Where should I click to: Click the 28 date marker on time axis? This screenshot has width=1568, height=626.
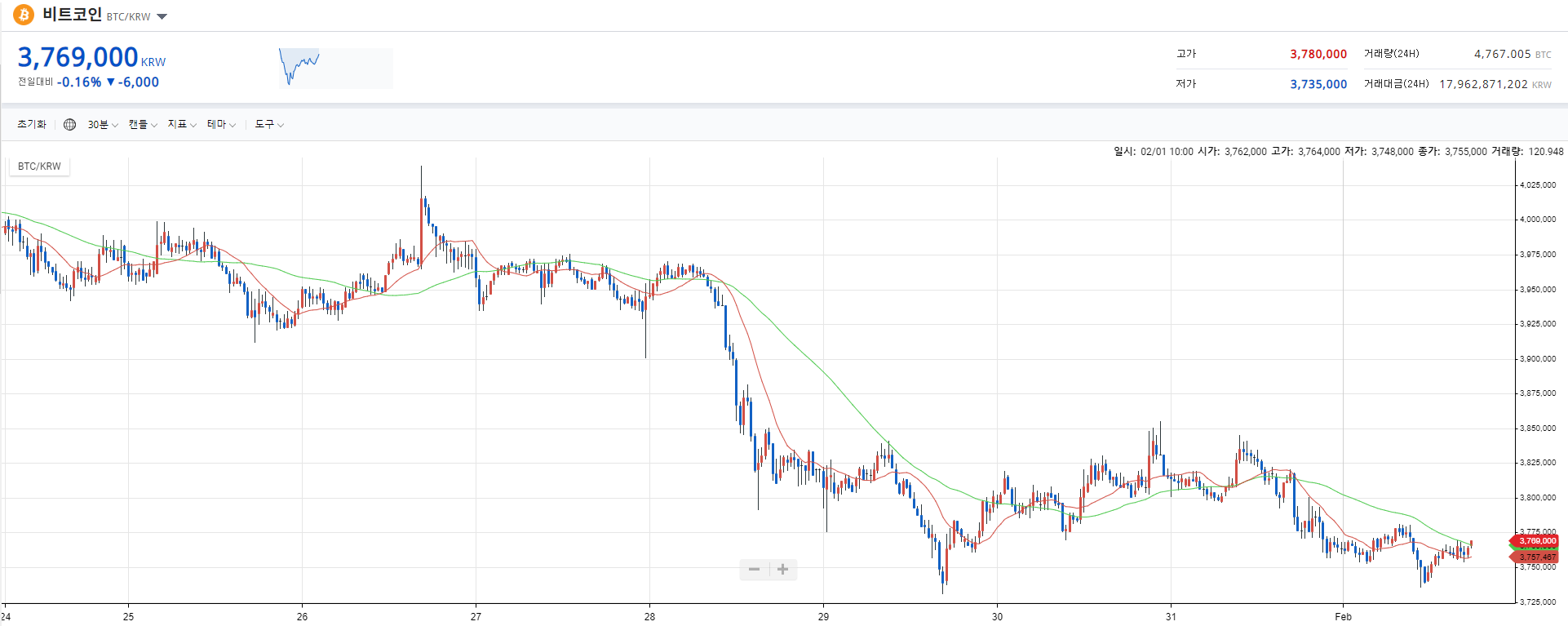click(x=649, y=616)
